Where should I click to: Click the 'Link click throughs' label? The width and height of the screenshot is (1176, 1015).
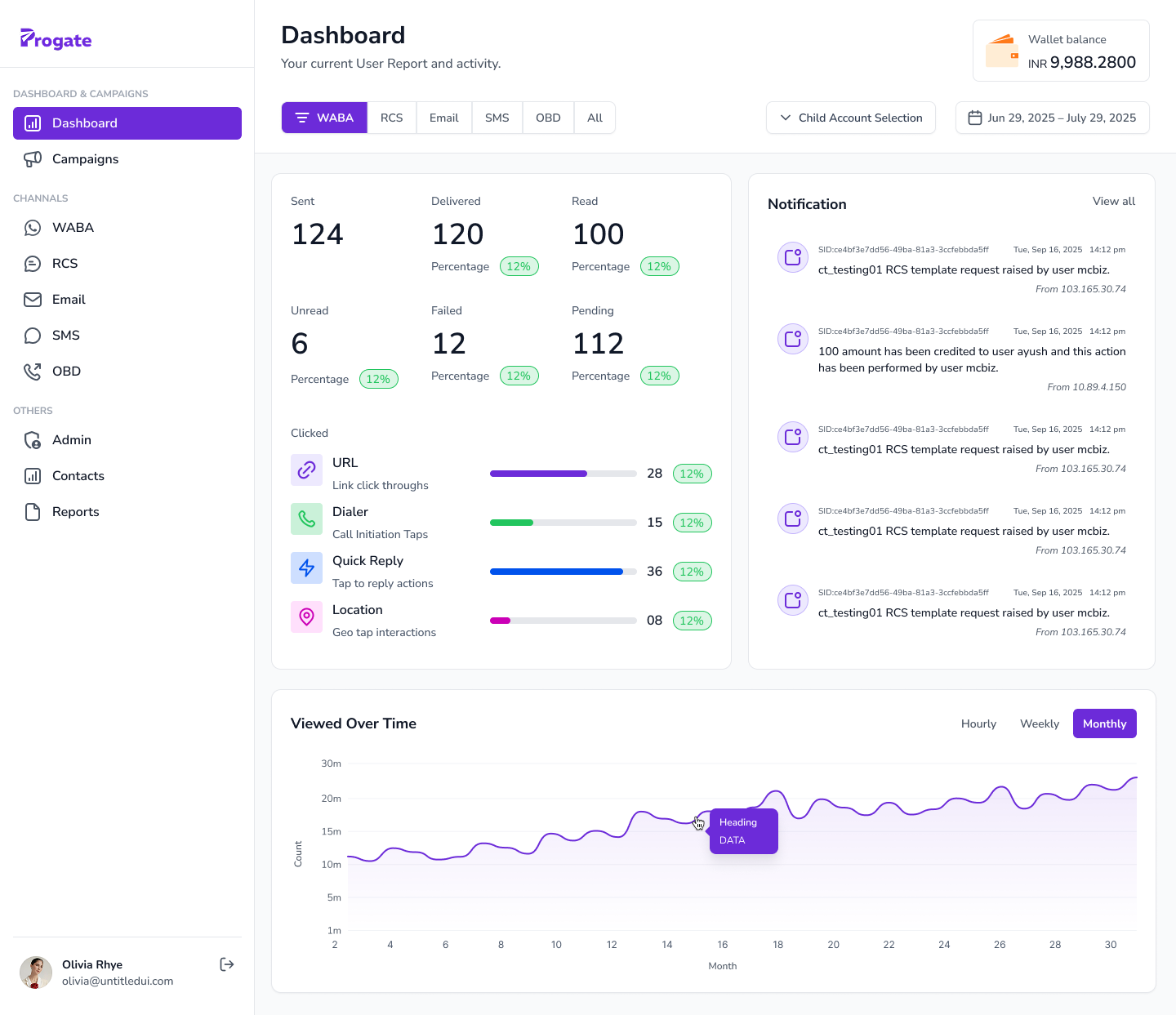click(x=381, y=485)
